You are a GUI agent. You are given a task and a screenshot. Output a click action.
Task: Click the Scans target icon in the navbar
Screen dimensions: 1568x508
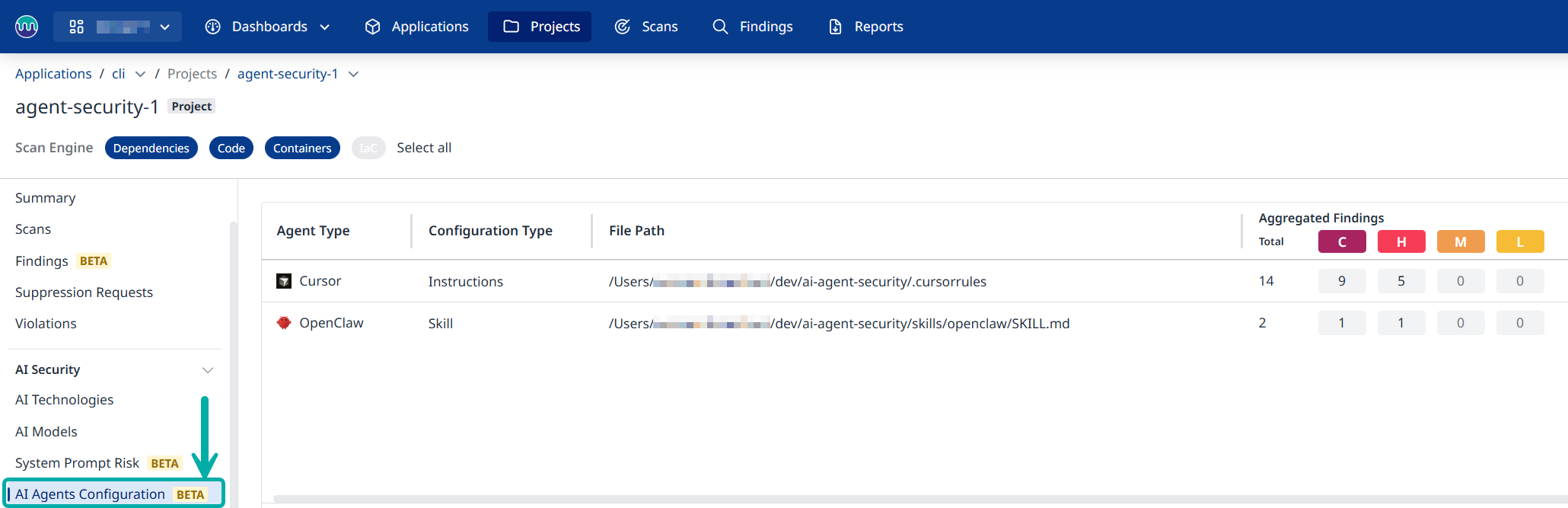(x=623, y=27)
